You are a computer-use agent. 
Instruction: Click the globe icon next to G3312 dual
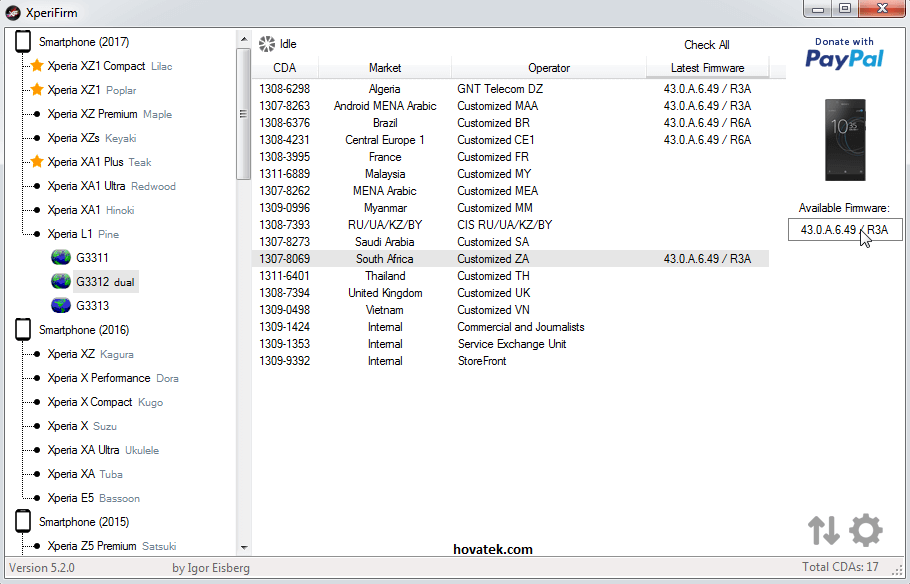pos(61,282)
